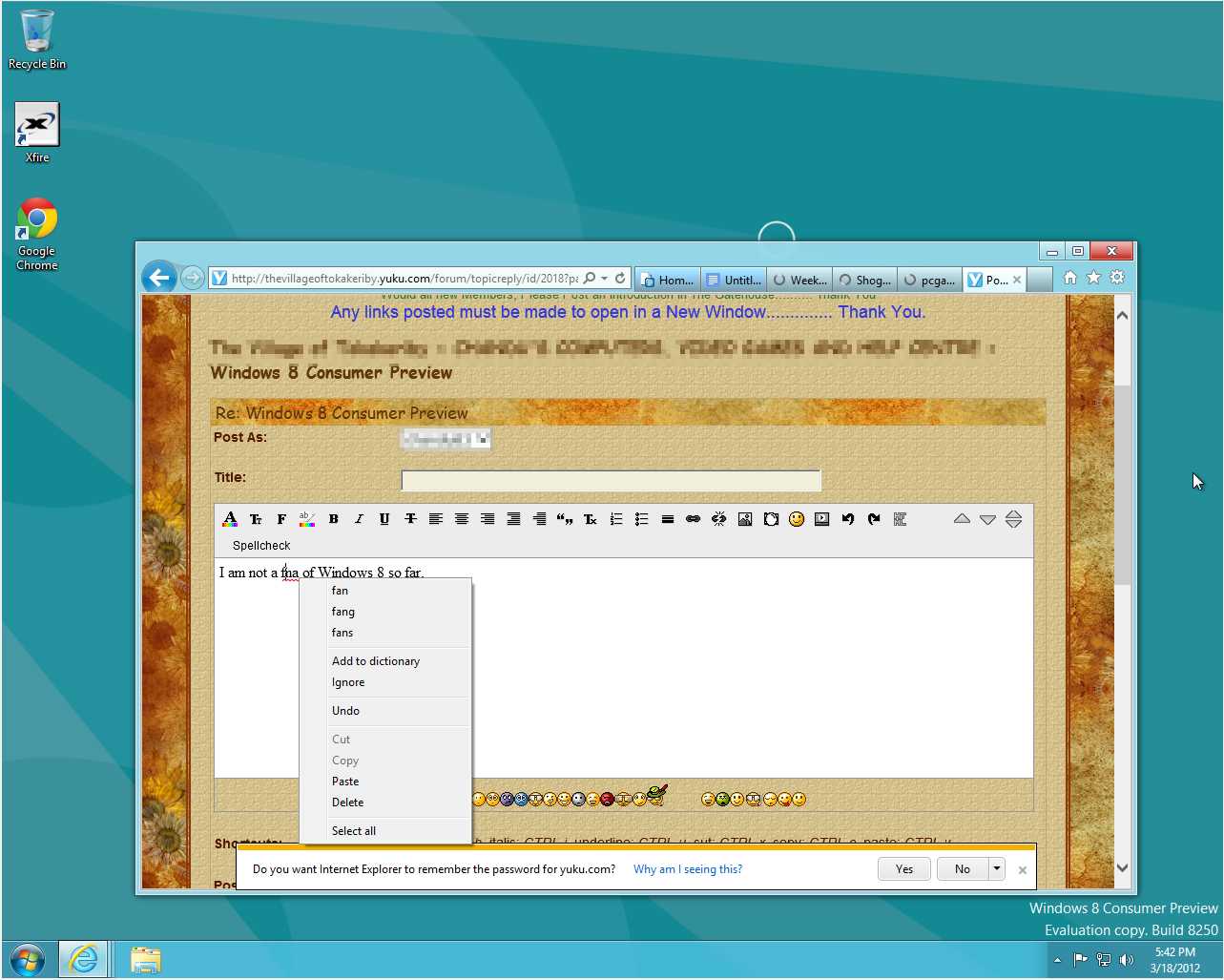Click the font size icon
This screenshot has width=1224, height=980.
point(256,519)
